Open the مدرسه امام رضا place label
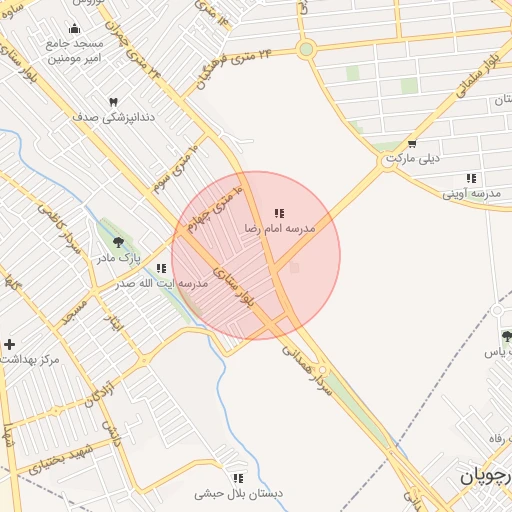 click(280, 228)
